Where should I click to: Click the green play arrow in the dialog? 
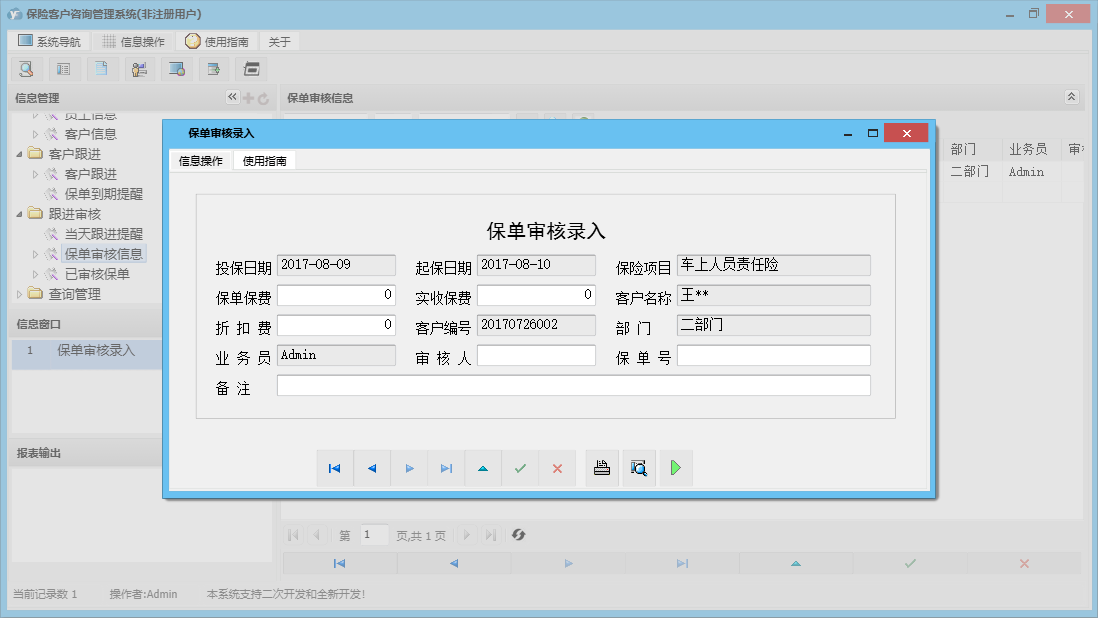(675, 468)
